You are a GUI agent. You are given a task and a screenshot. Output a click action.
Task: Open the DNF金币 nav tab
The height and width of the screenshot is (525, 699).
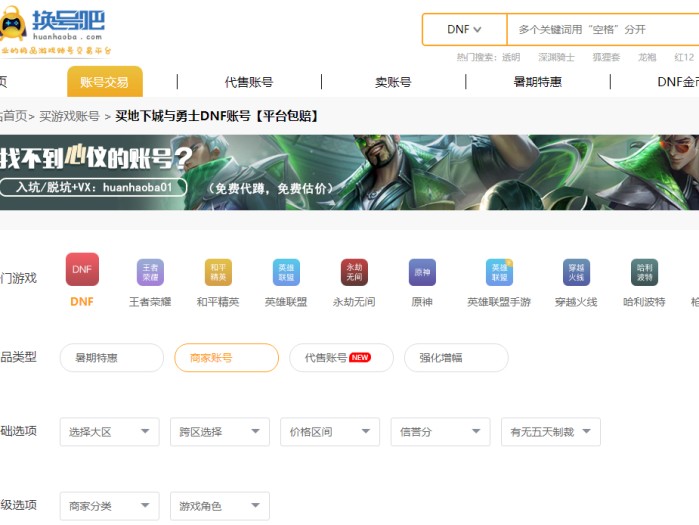pos(678,82)
